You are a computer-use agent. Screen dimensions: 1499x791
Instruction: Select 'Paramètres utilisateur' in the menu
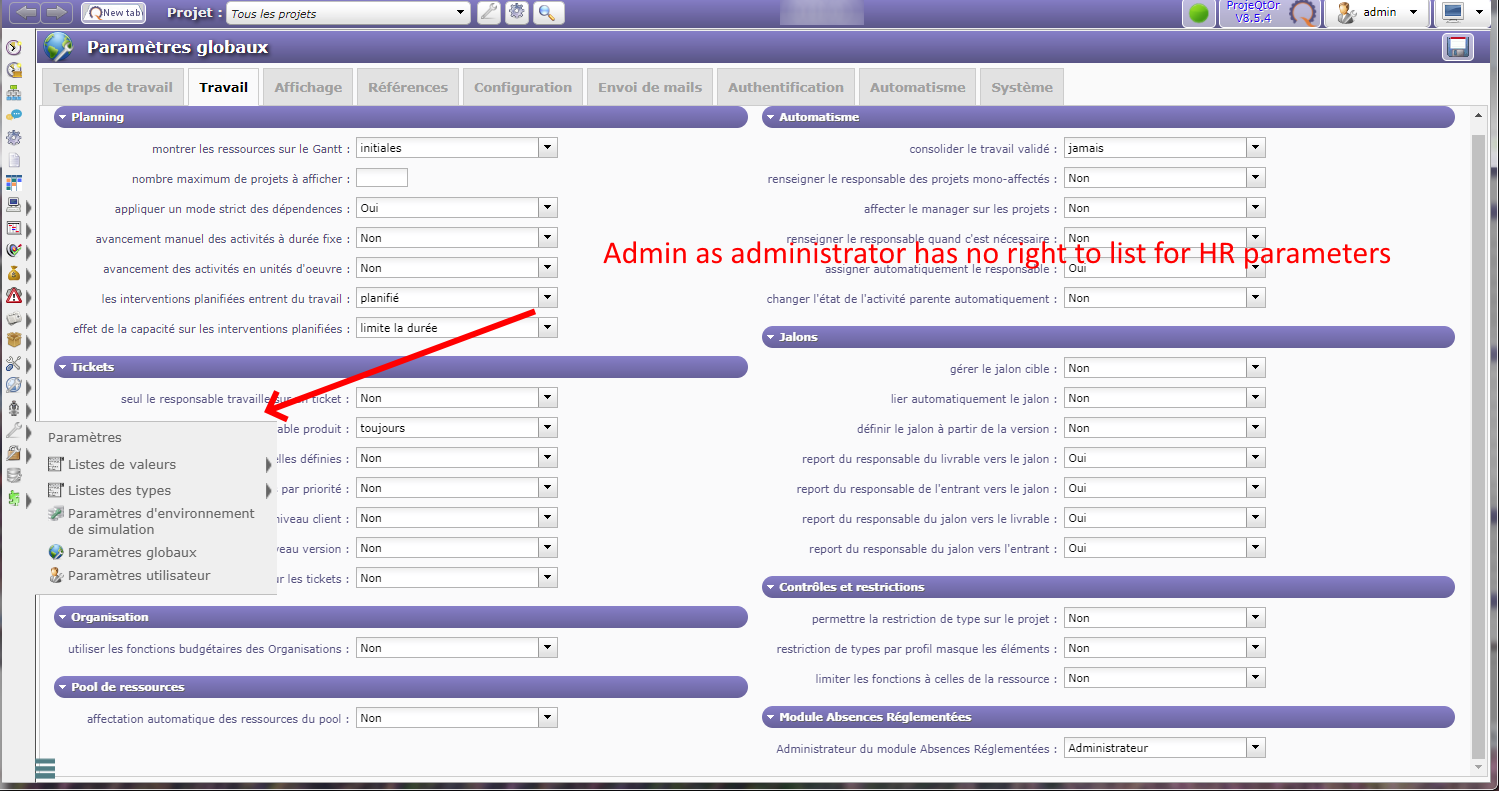click(x=139, y=576)
